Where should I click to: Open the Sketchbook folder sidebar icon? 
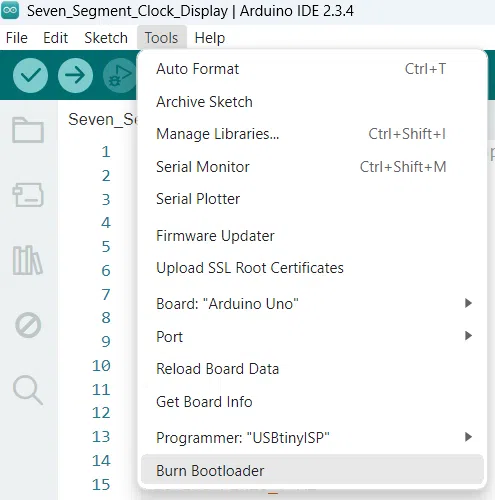click(x=28, y=130)
